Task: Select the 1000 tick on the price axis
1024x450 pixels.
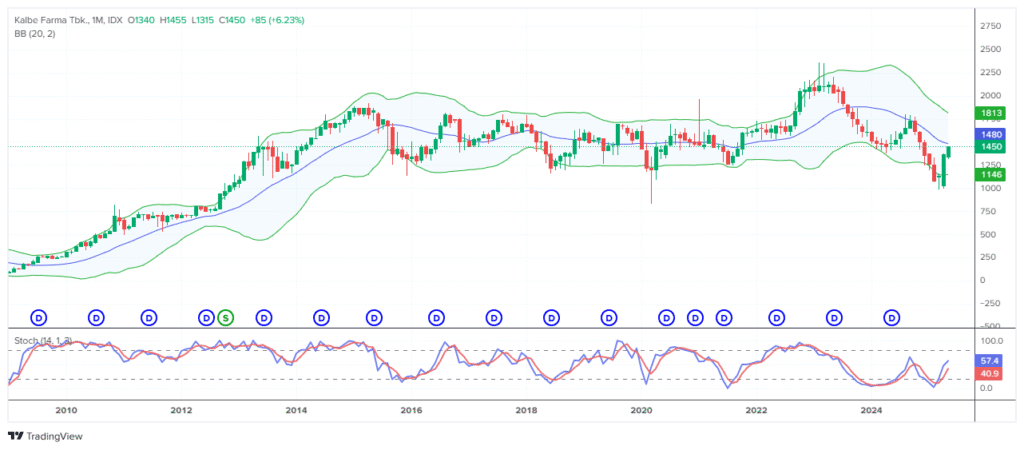Action: (x=991, y=188)
